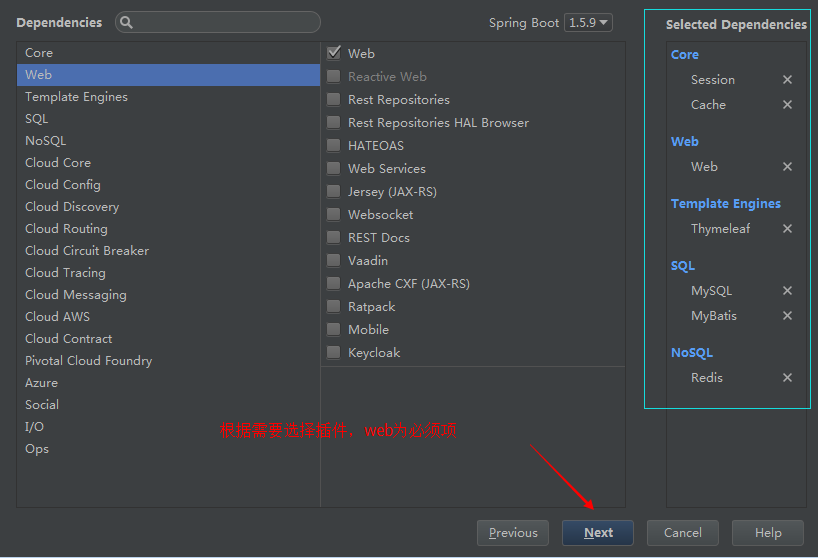Open the Spring Boot version dropdown
This screenshot has width=818, height=558.
(588, 22)
